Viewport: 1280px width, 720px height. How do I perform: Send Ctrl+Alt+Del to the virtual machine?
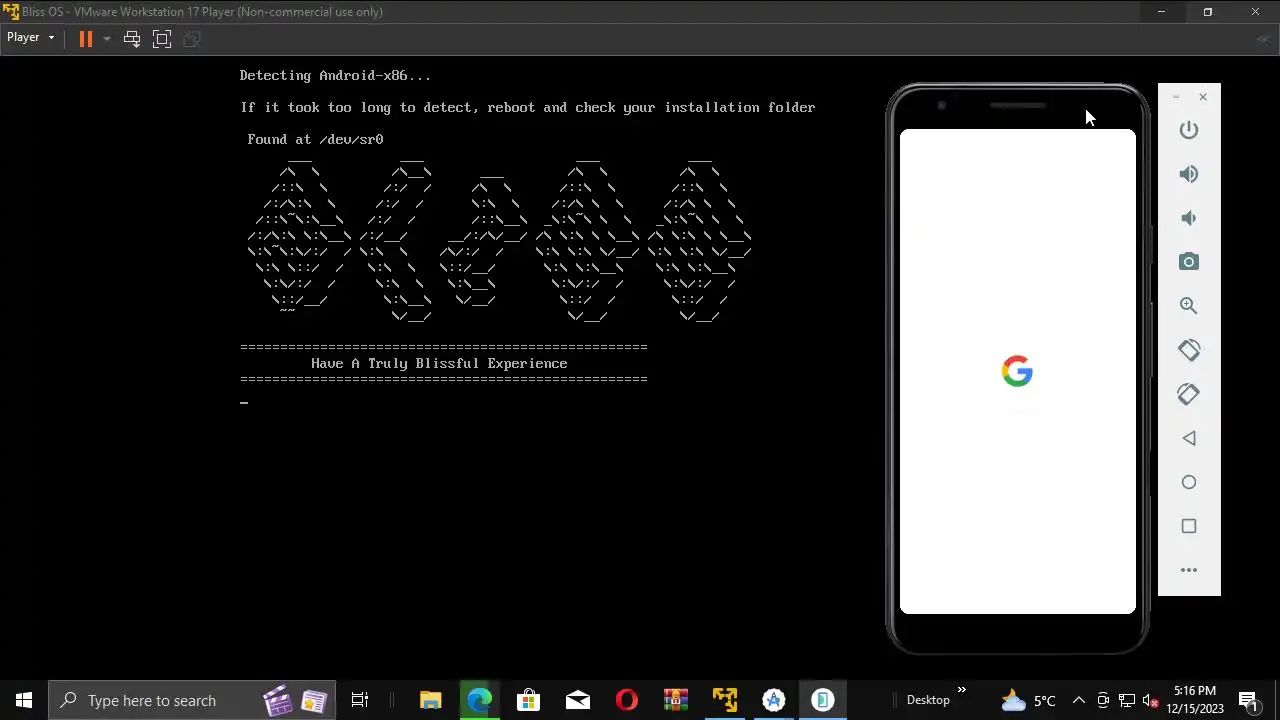pos(132,39)
